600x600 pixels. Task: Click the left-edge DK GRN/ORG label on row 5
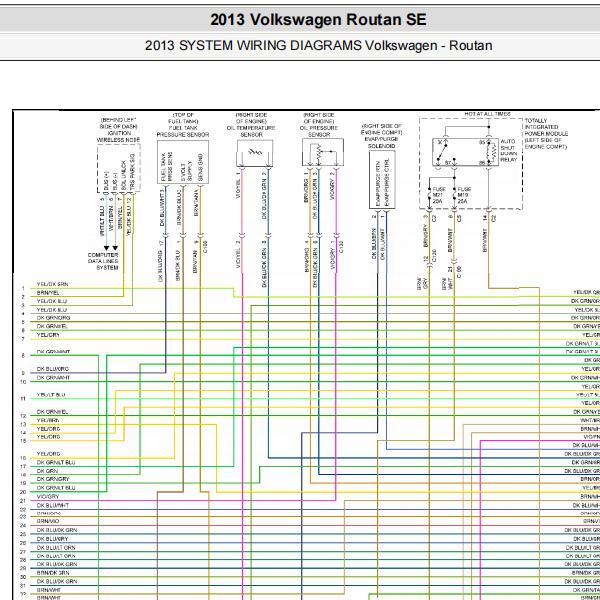[53, 318]
